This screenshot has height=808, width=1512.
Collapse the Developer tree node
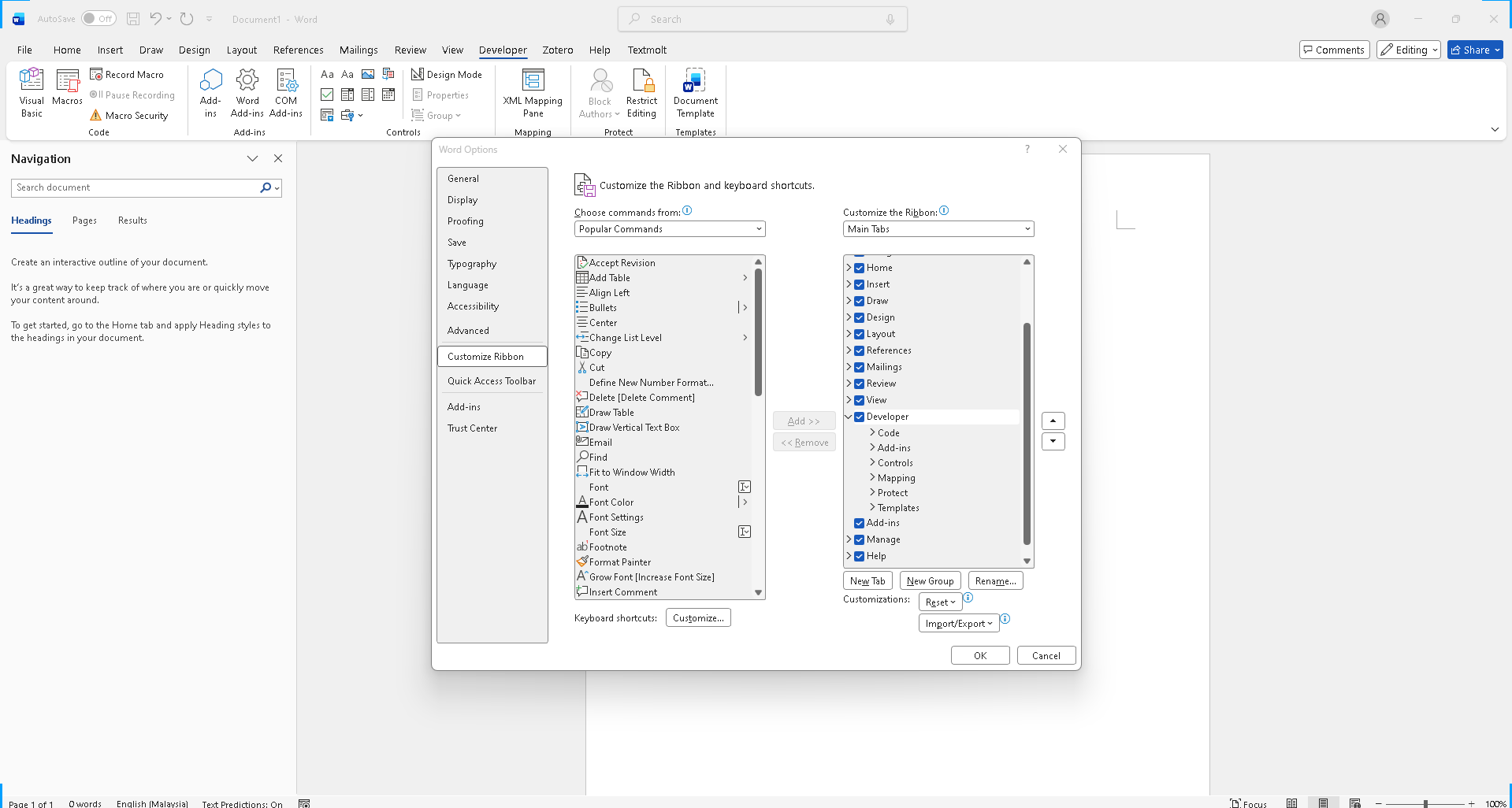pos(849,417)
